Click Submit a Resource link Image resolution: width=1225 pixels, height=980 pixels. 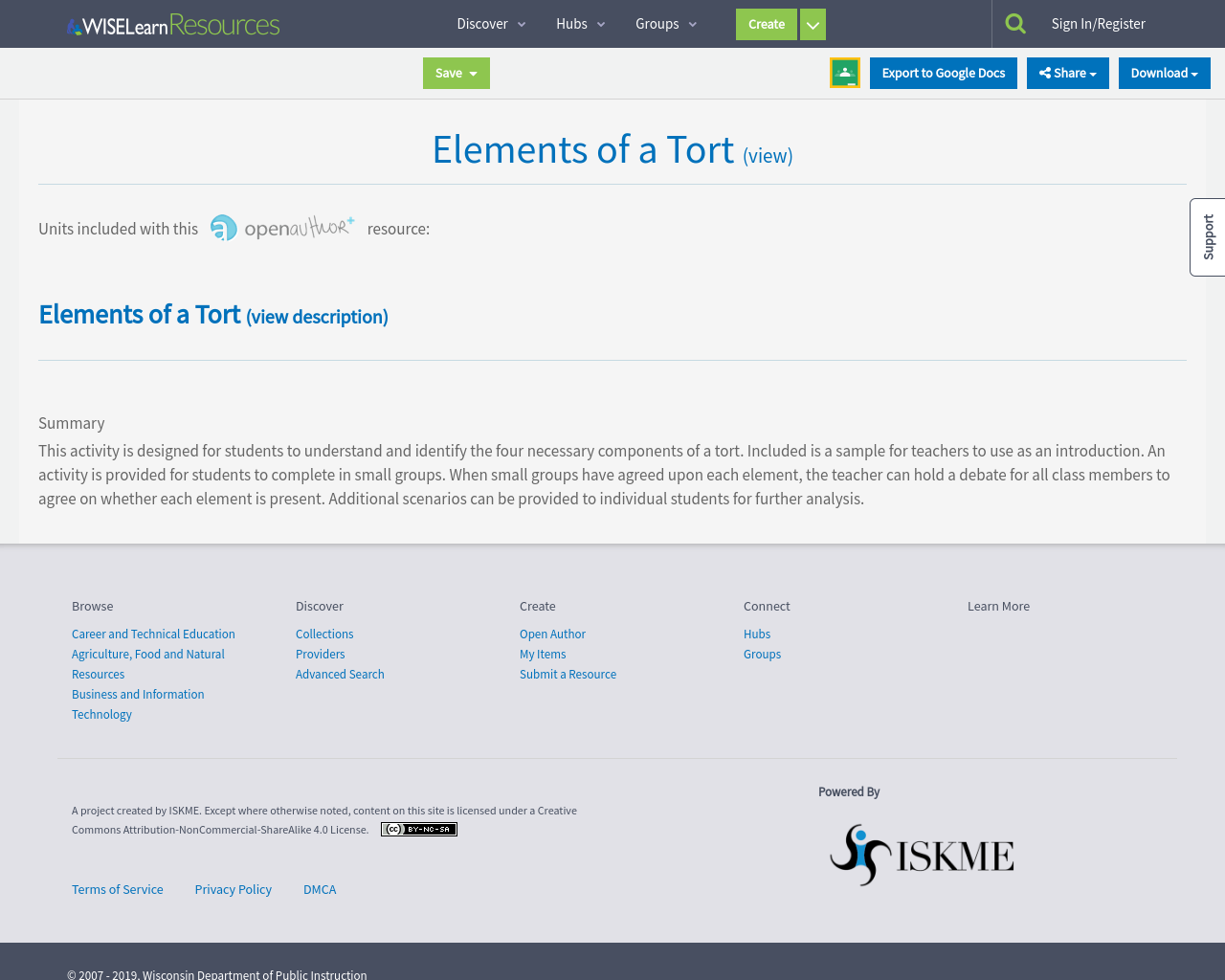point(568,674)
